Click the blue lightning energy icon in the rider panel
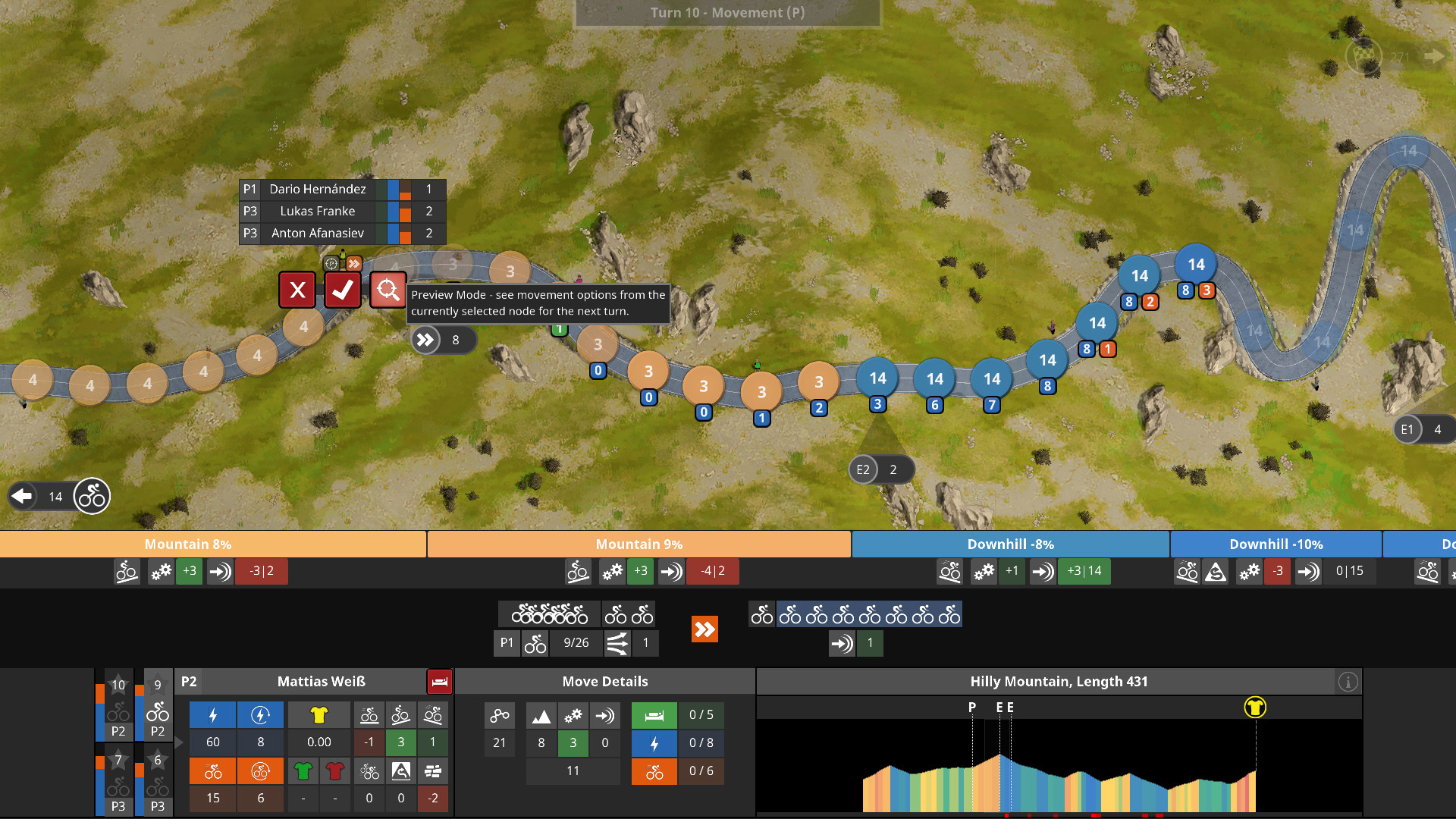The width and height of the screenshot is (1456, 819). [212, 714]
